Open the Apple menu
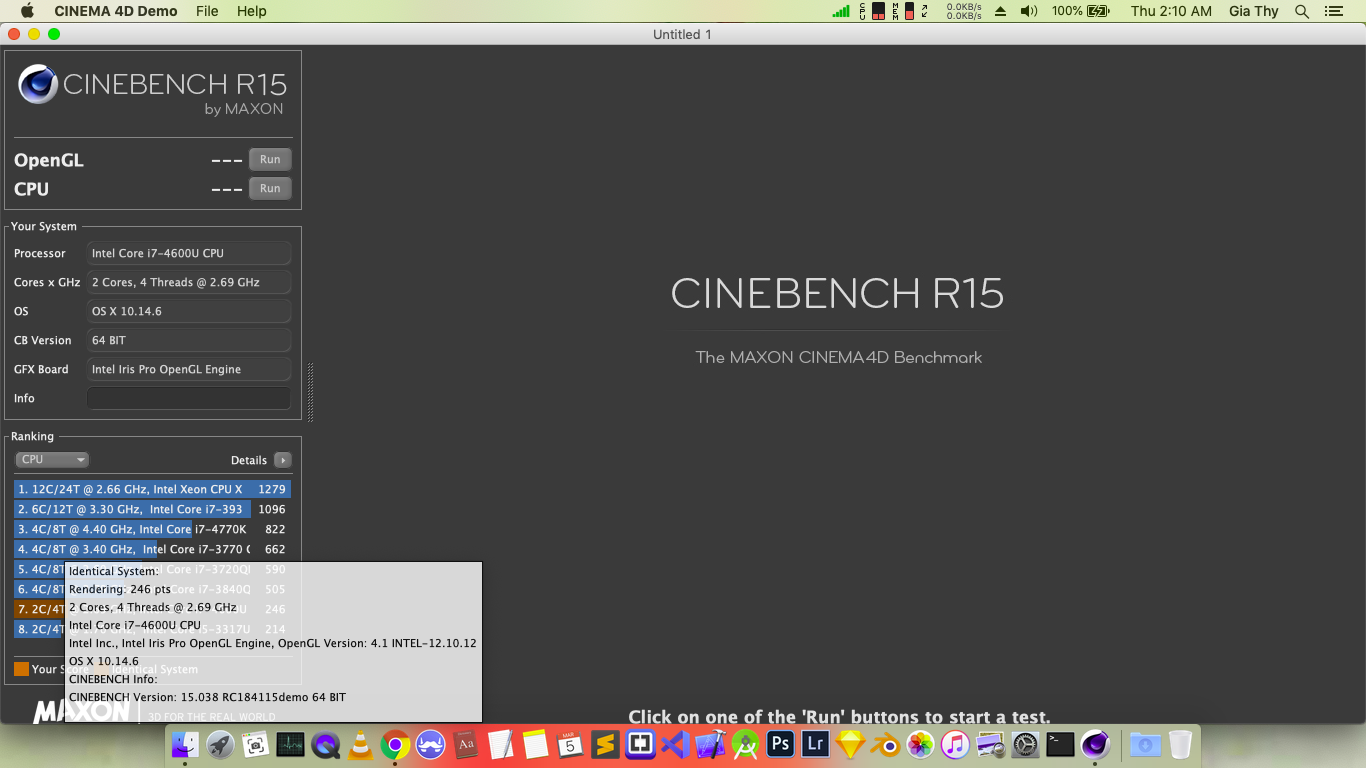This screenshot has height=768, width=1366. coord(27,11)
